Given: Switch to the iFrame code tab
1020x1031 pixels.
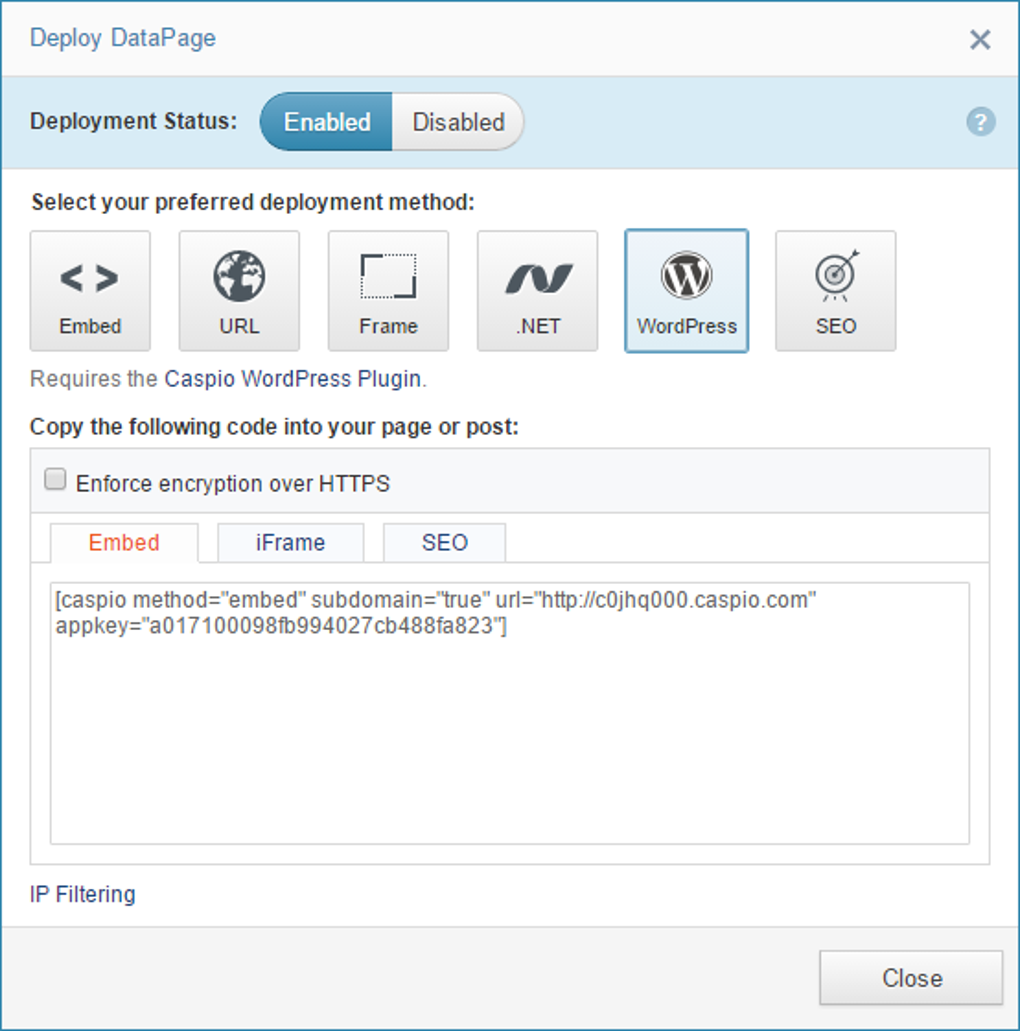Looking at the screenshot, I should click(x=290, y=542).
